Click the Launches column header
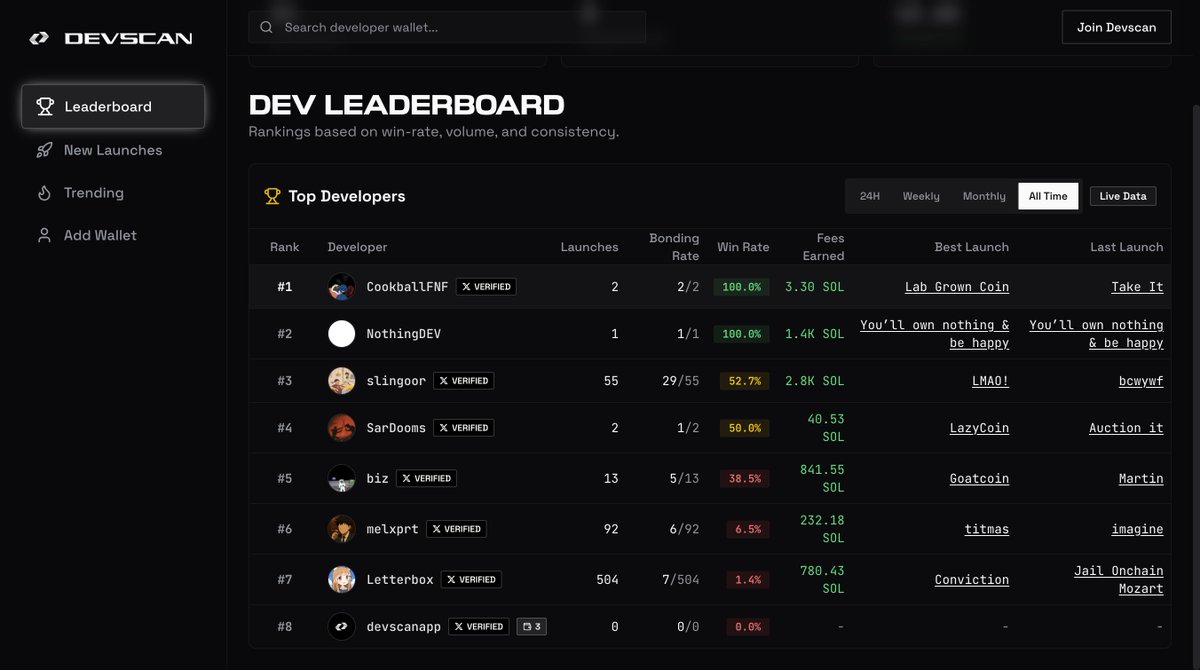 coord(589,247)
